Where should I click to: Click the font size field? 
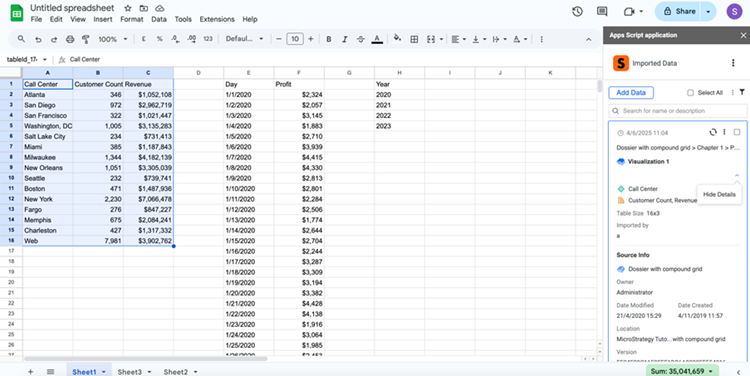click(295, 39)
